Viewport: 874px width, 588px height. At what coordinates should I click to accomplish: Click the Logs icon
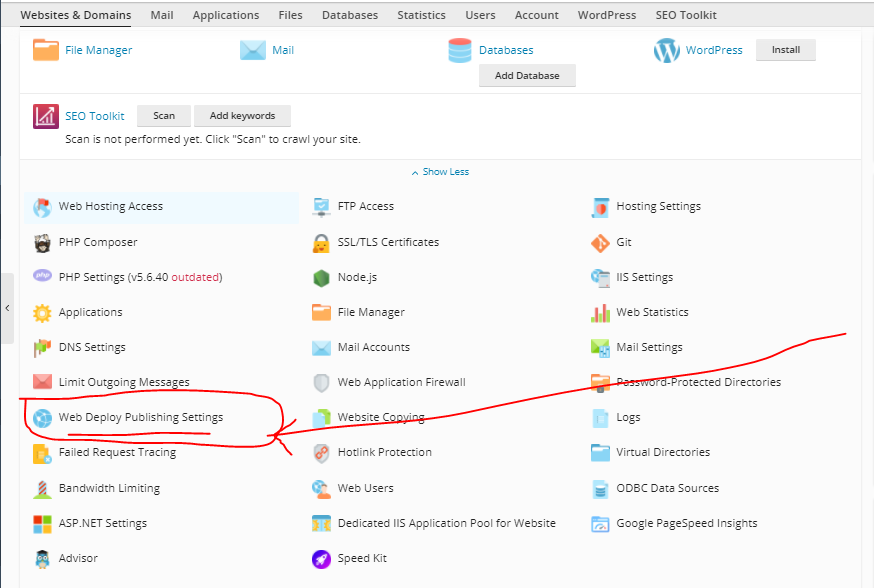tap(600, 418)
